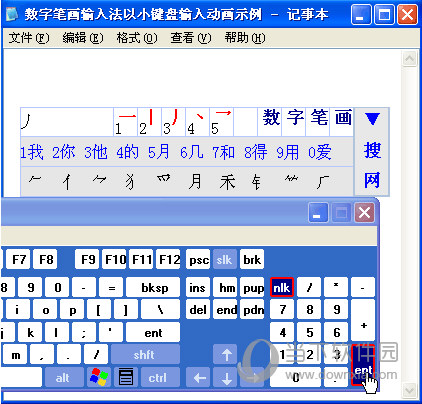
Task: Choose candidate 9用
Action: click(288, 152)
